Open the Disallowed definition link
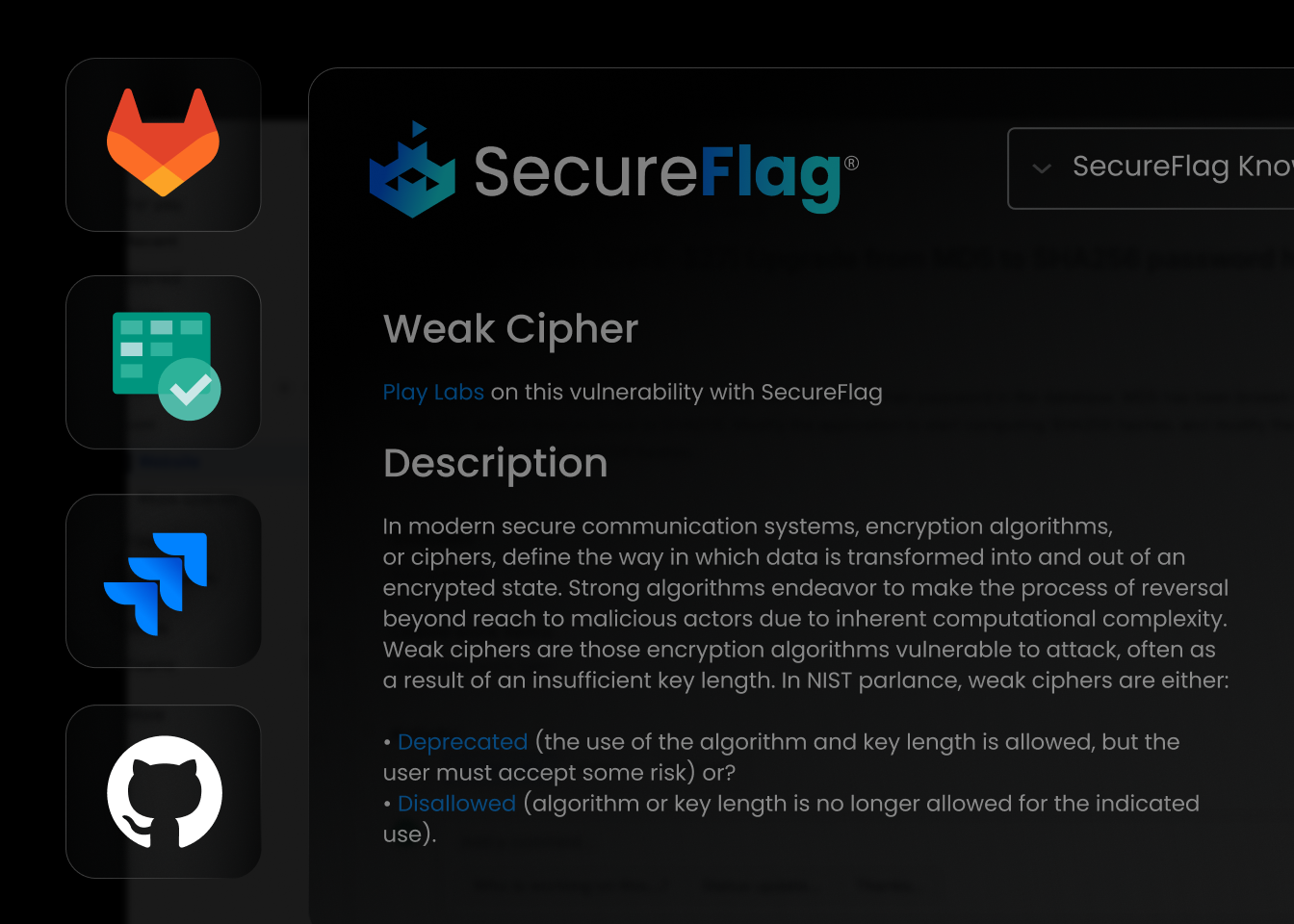 click(x=456, y=804)
